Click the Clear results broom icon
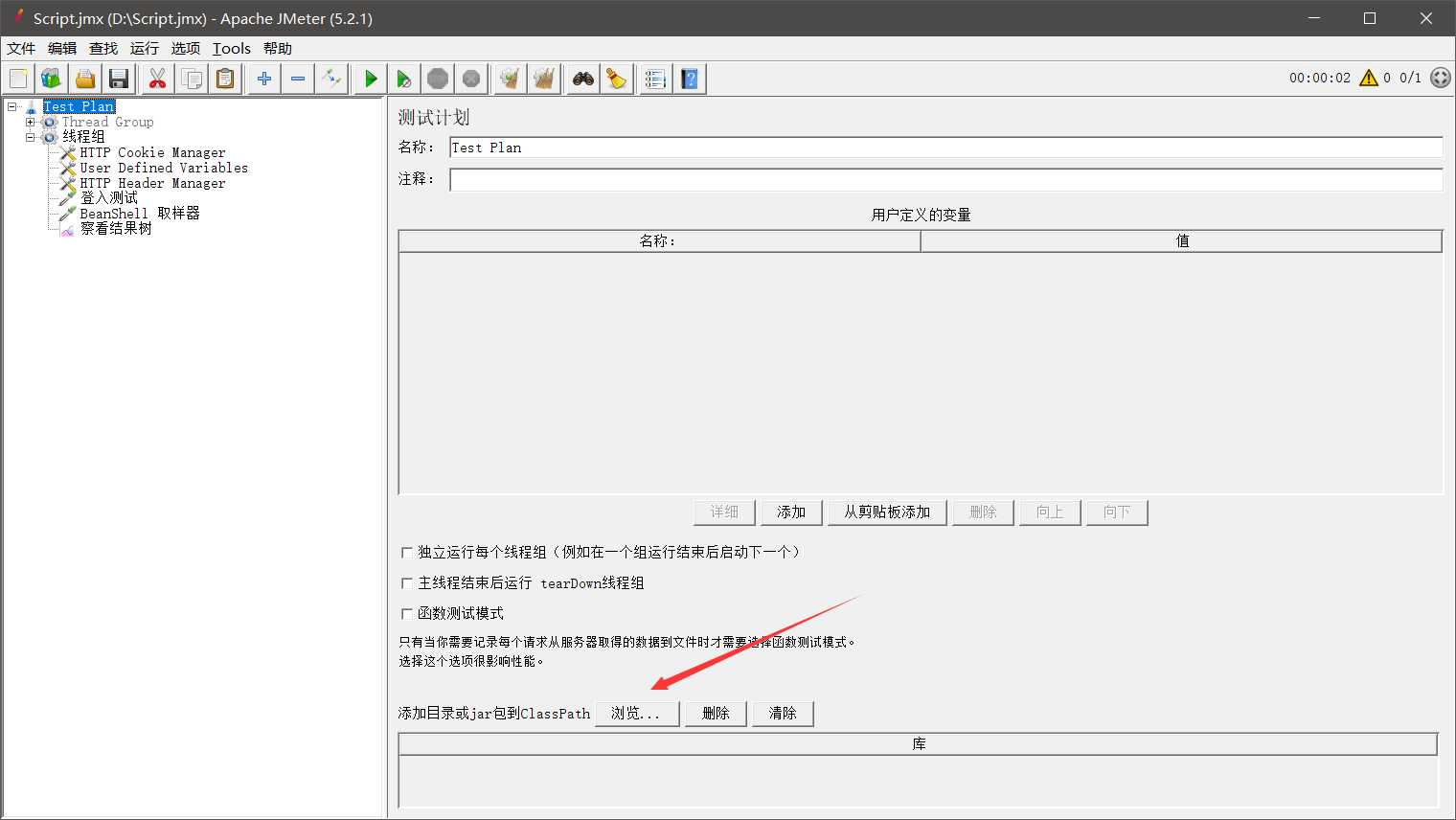 pos(511,79)
